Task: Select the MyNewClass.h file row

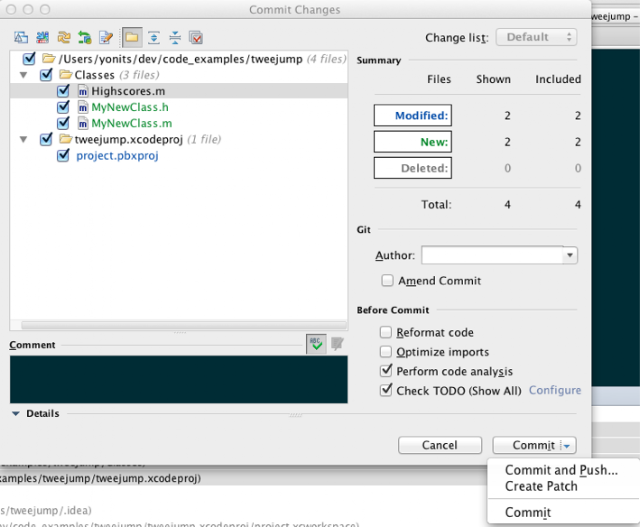Action: [179, 107]
